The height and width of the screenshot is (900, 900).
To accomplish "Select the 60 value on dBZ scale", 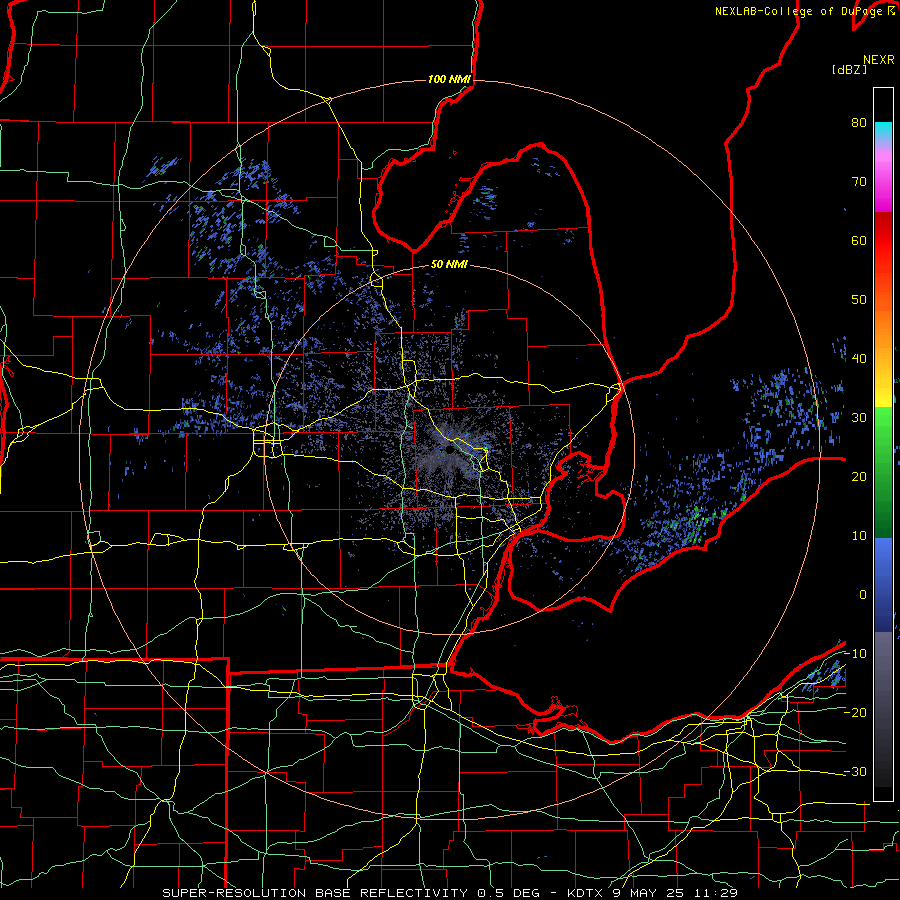I will 859,240.
